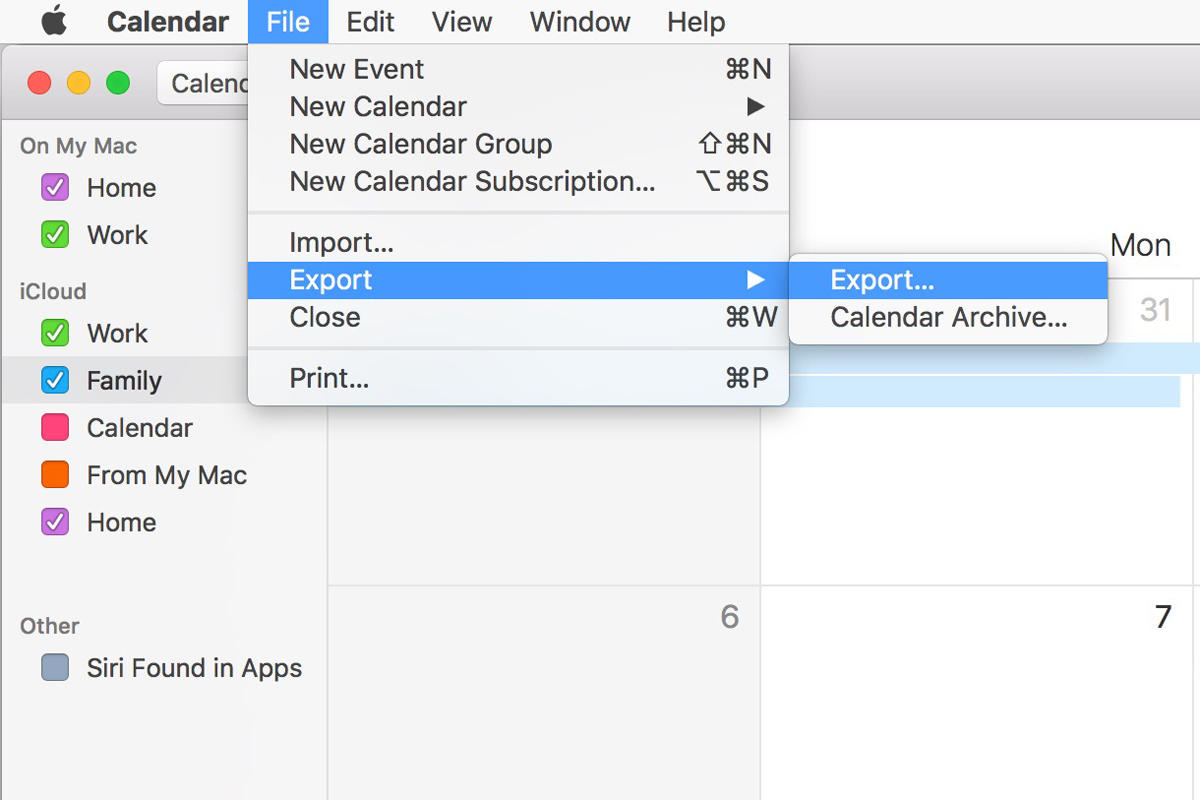Open the View menu
The height and width of the screenshot is (800, 1200).
pos(462,22)
